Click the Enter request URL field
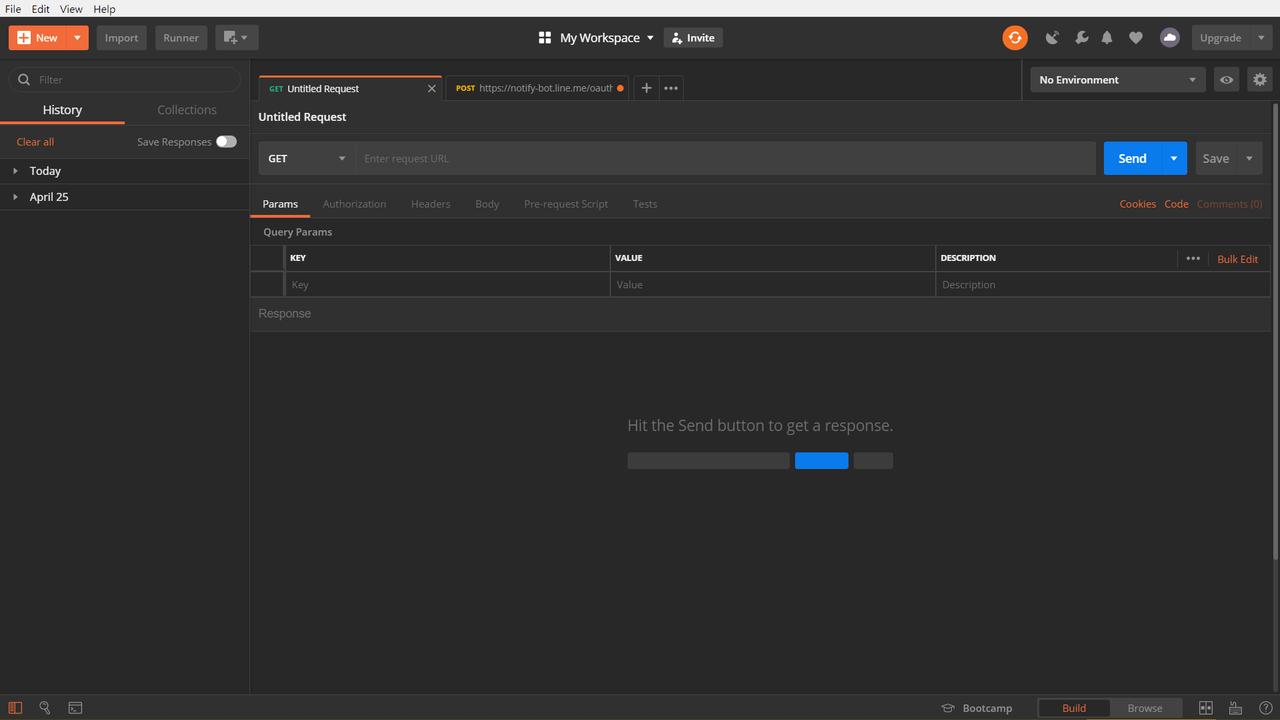This screenshot has width=1280, height=720. 726,158
